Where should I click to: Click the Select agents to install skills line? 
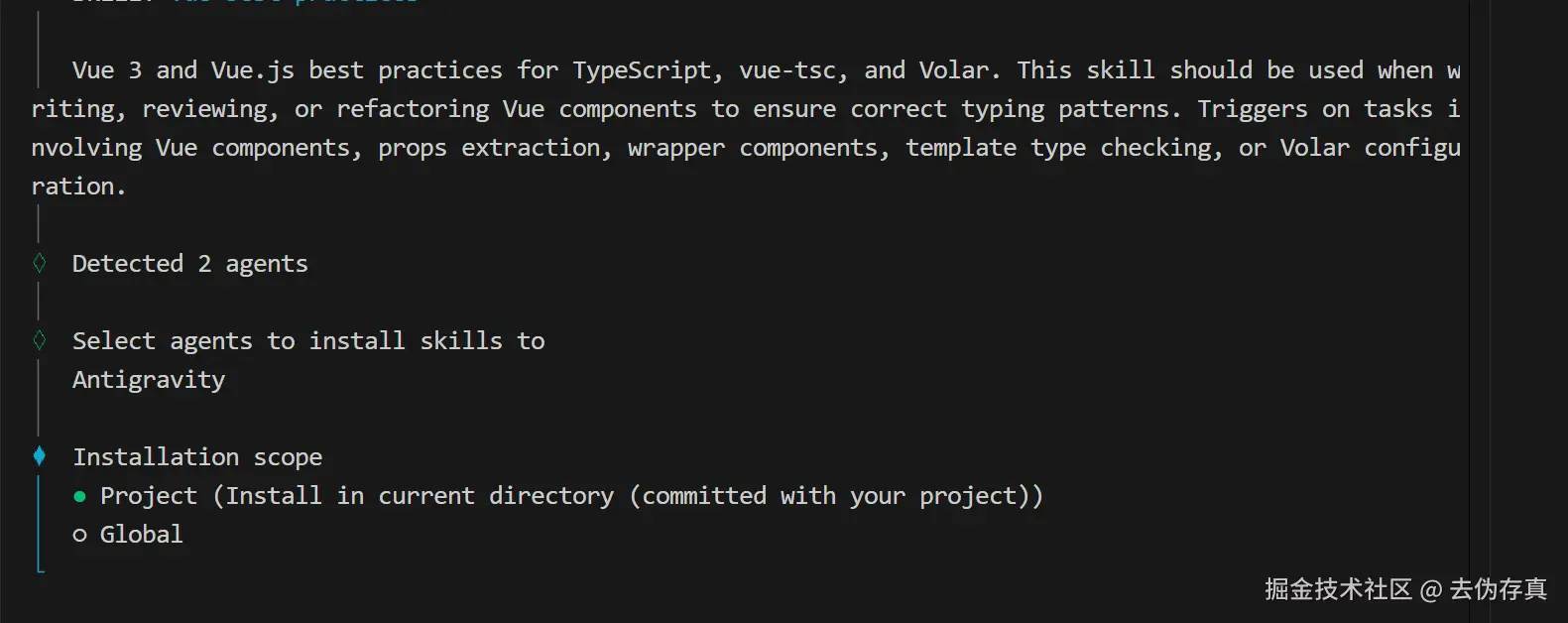pos(308,341)
